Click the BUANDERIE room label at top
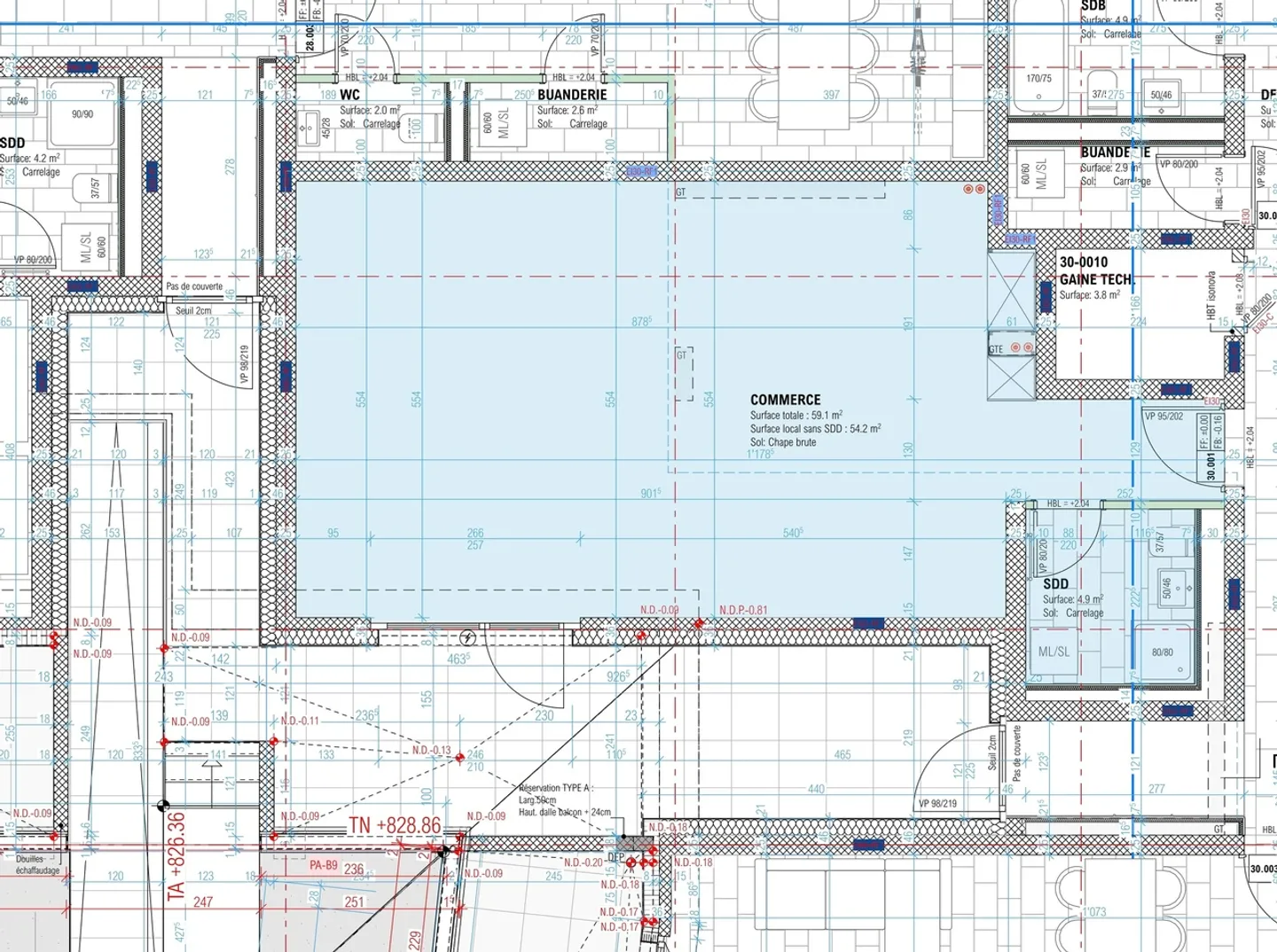 tap(572, 95)
